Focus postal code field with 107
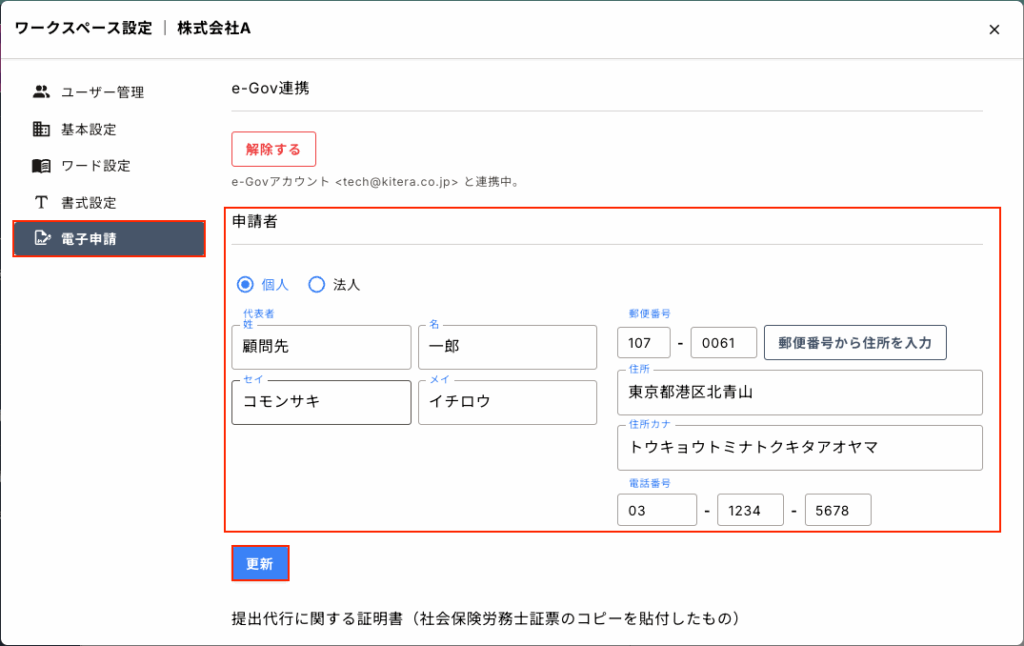Image resolution: width=1024 pixels, height=646 pixels. pos(644,343)
